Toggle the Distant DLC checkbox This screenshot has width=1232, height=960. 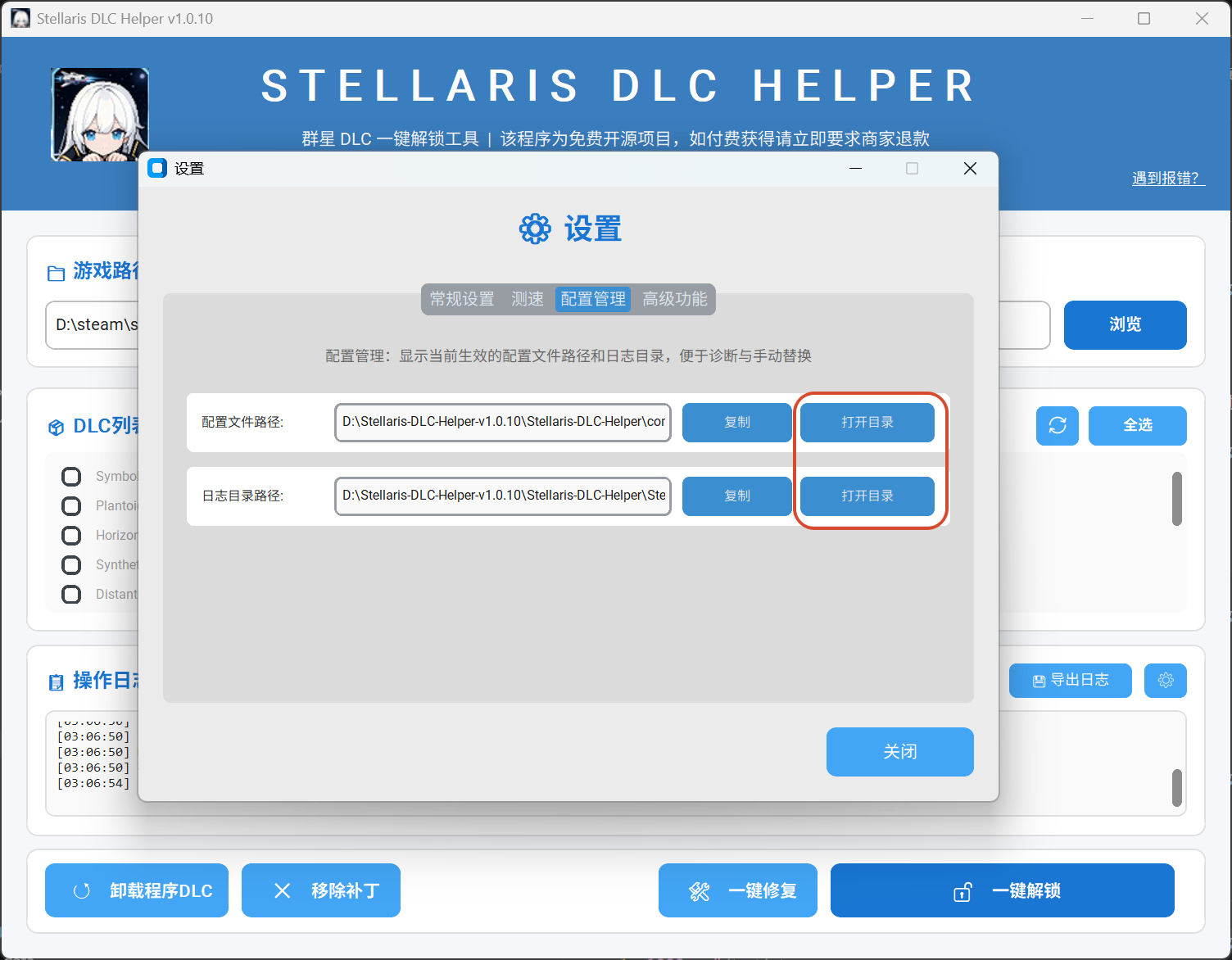coord(72,595)
